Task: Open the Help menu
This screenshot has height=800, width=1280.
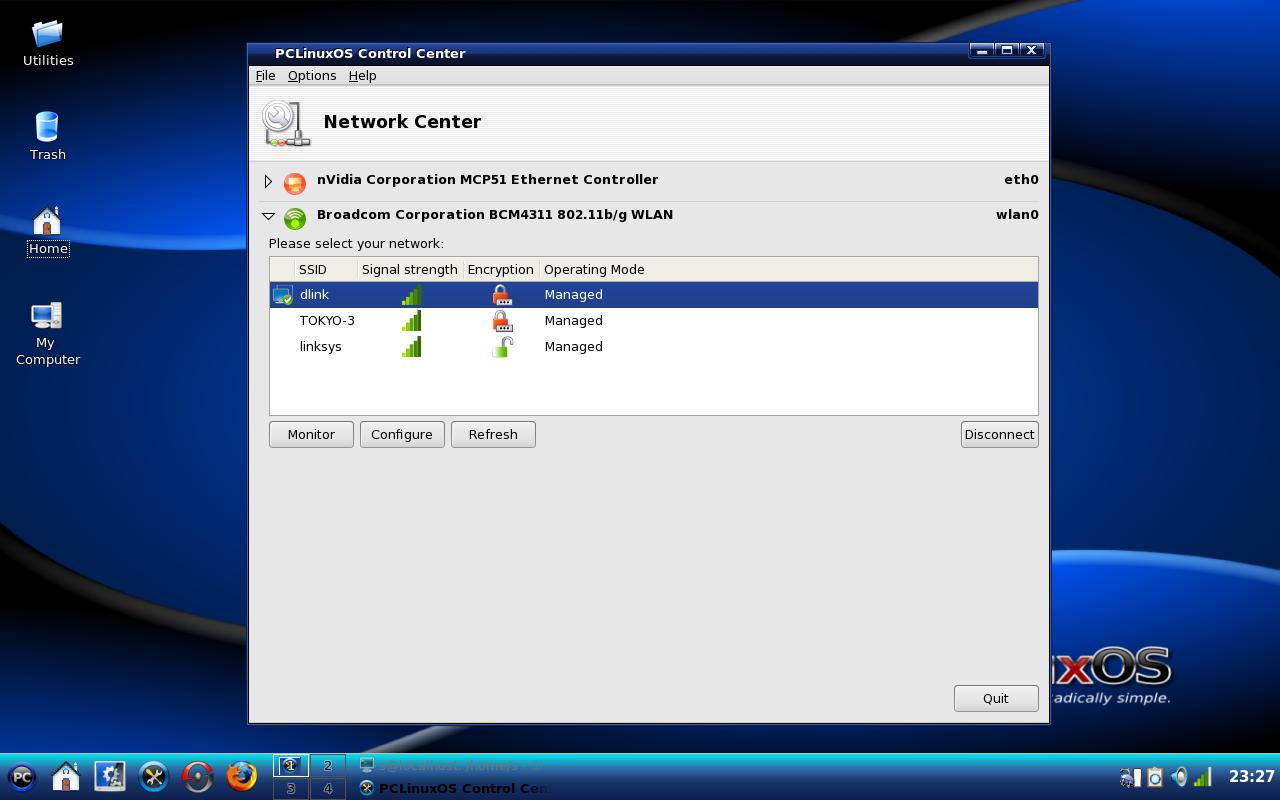Action: 362,76
